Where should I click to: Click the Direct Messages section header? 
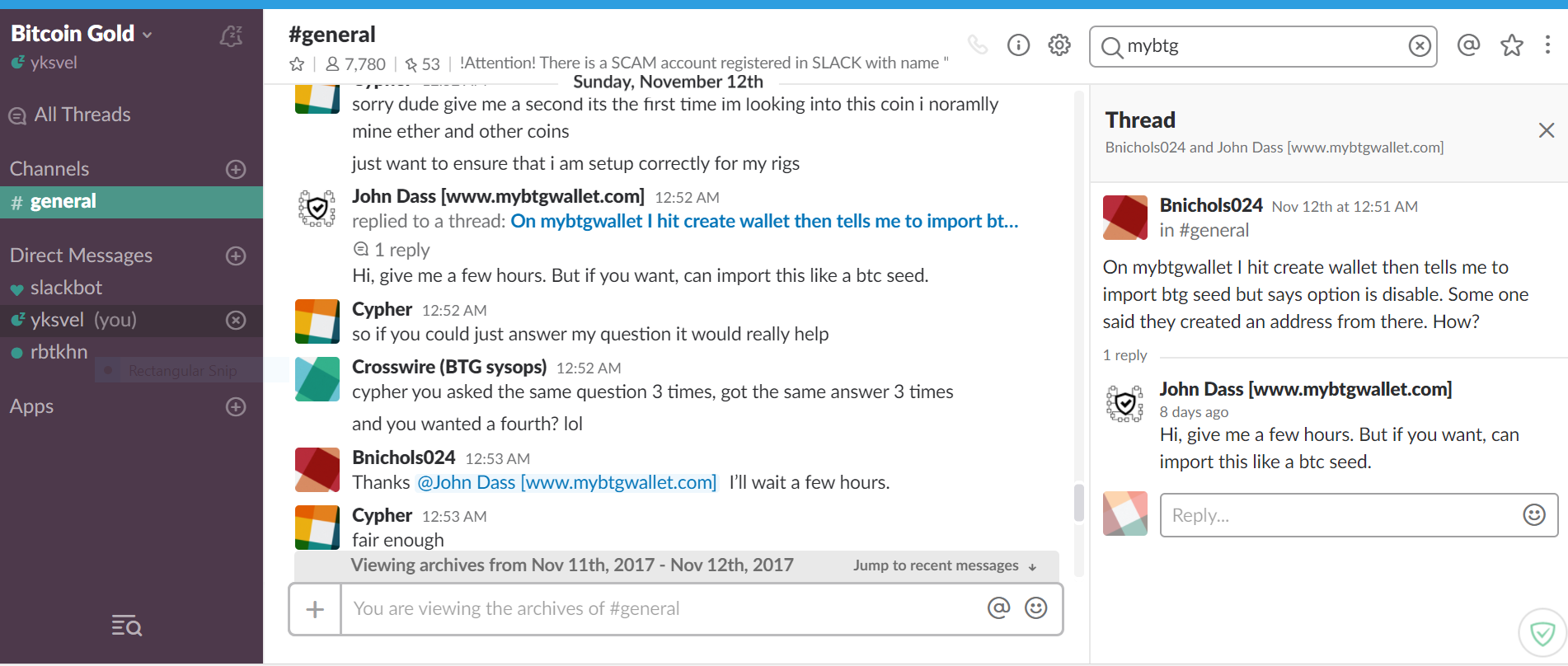(81, 256)
